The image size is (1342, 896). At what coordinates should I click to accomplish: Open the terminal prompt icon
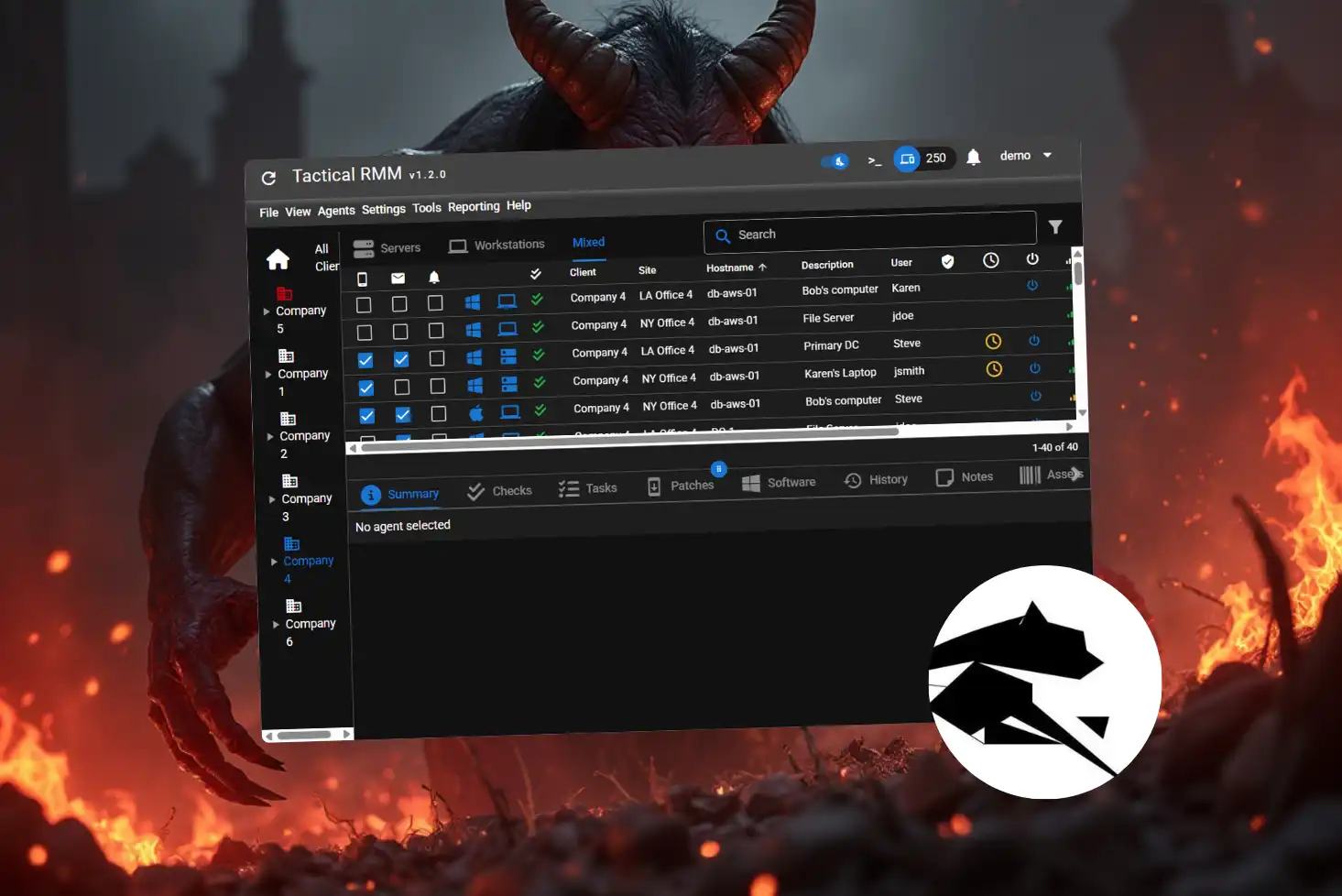click(x=874, y=161)
